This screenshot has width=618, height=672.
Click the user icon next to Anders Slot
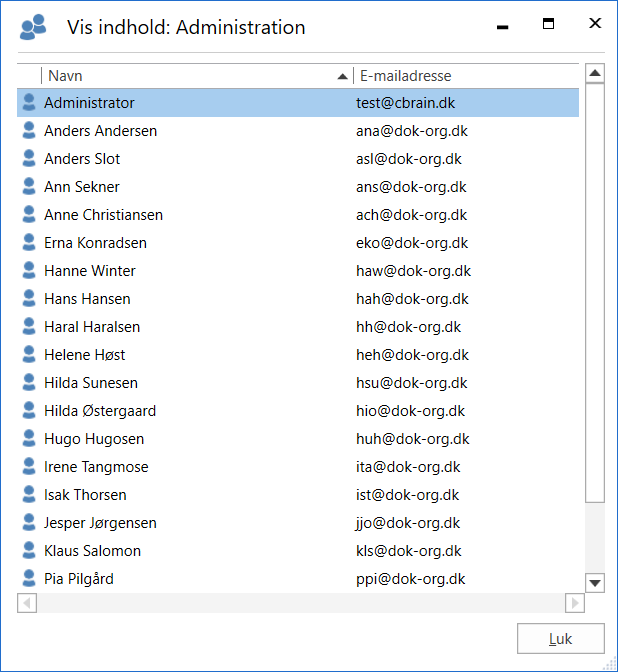tap(29, 159)
